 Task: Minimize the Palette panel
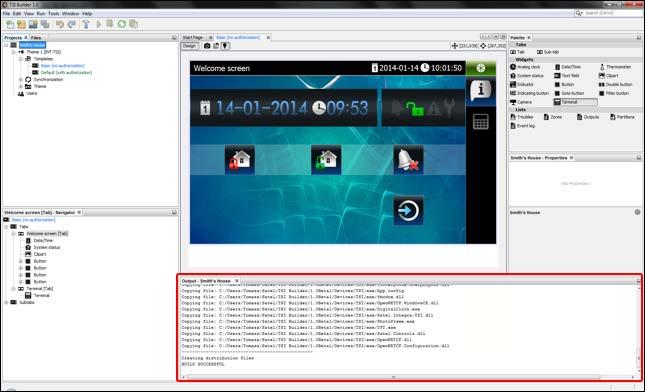pyautogui.click(x=639, y=37)
